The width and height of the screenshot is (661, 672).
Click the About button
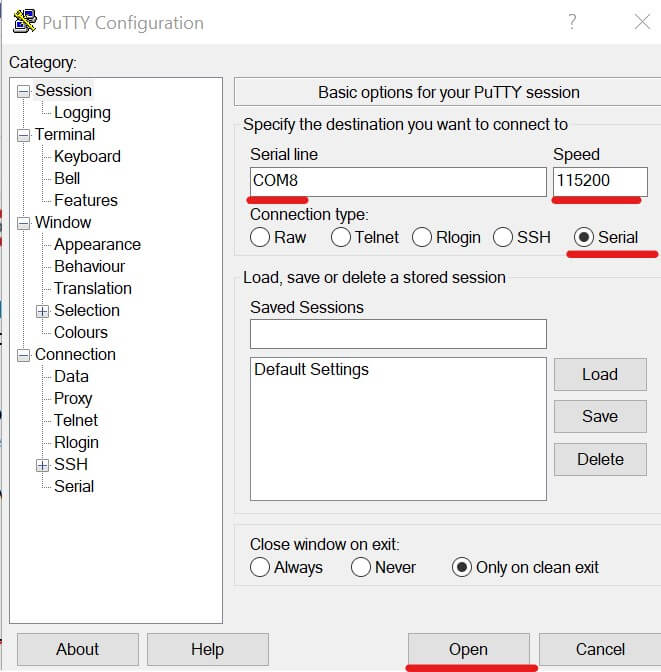click(x=78, y=649)
